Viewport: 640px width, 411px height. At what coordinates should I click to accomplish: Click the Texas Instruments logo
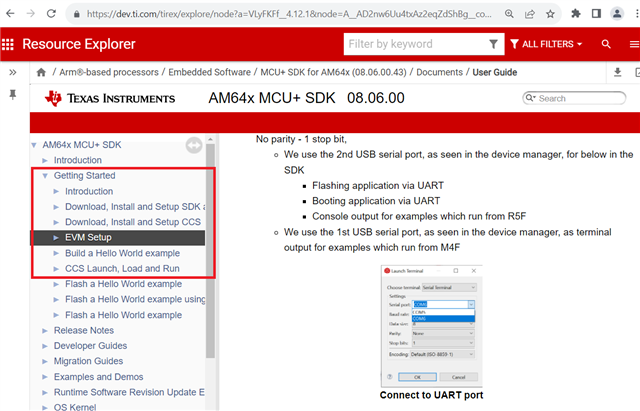tap(110, 98)
